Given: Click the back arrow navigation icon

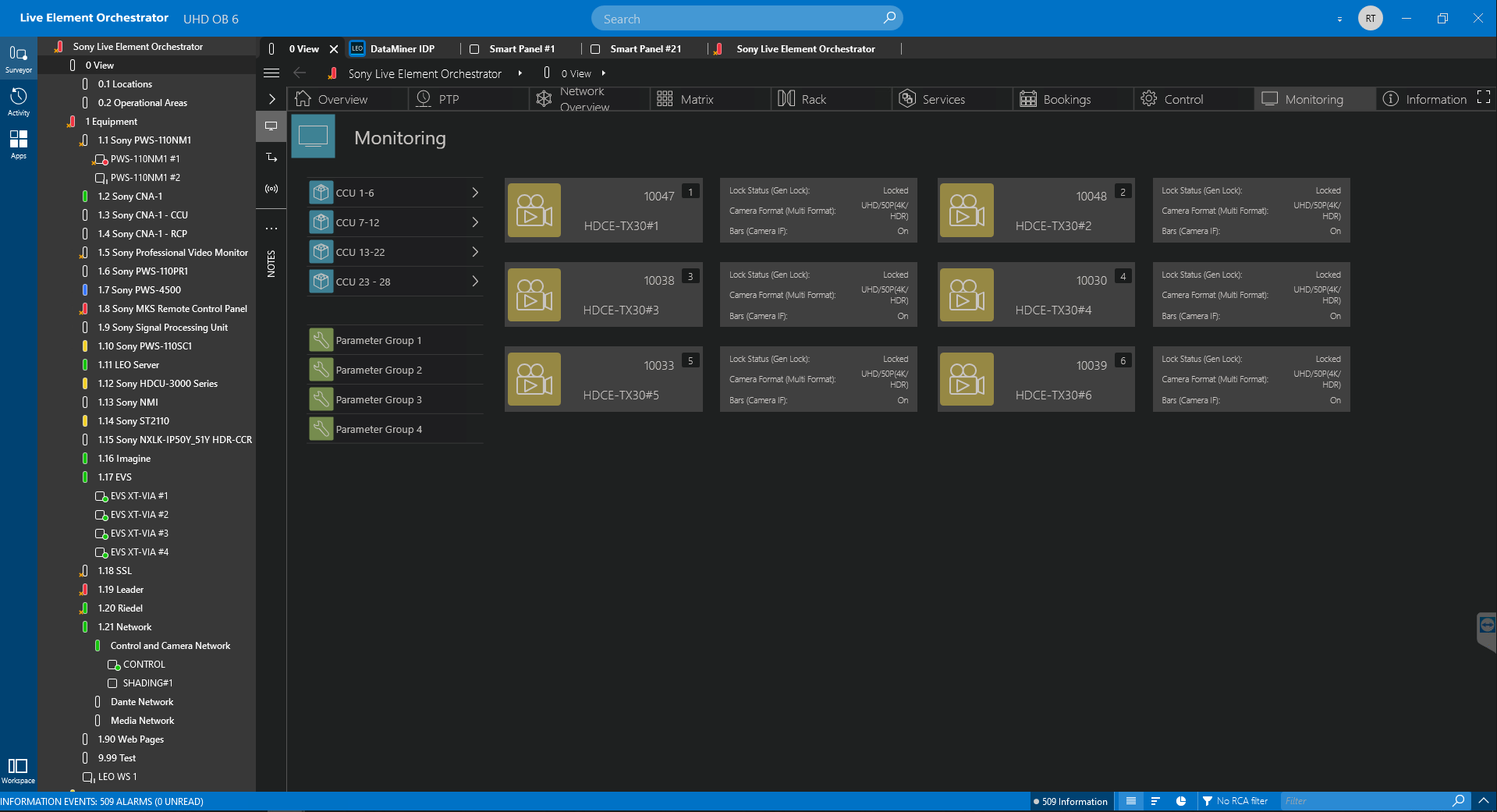Looking at the screenshot, I should click(x=300, y=73).
